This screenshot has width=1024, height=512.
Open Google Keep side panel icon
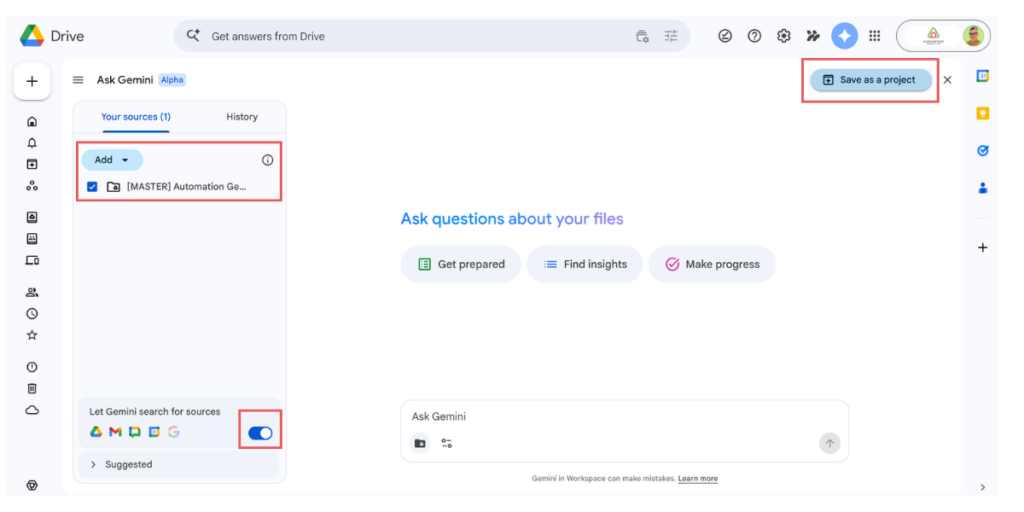[x=982, y=114]
